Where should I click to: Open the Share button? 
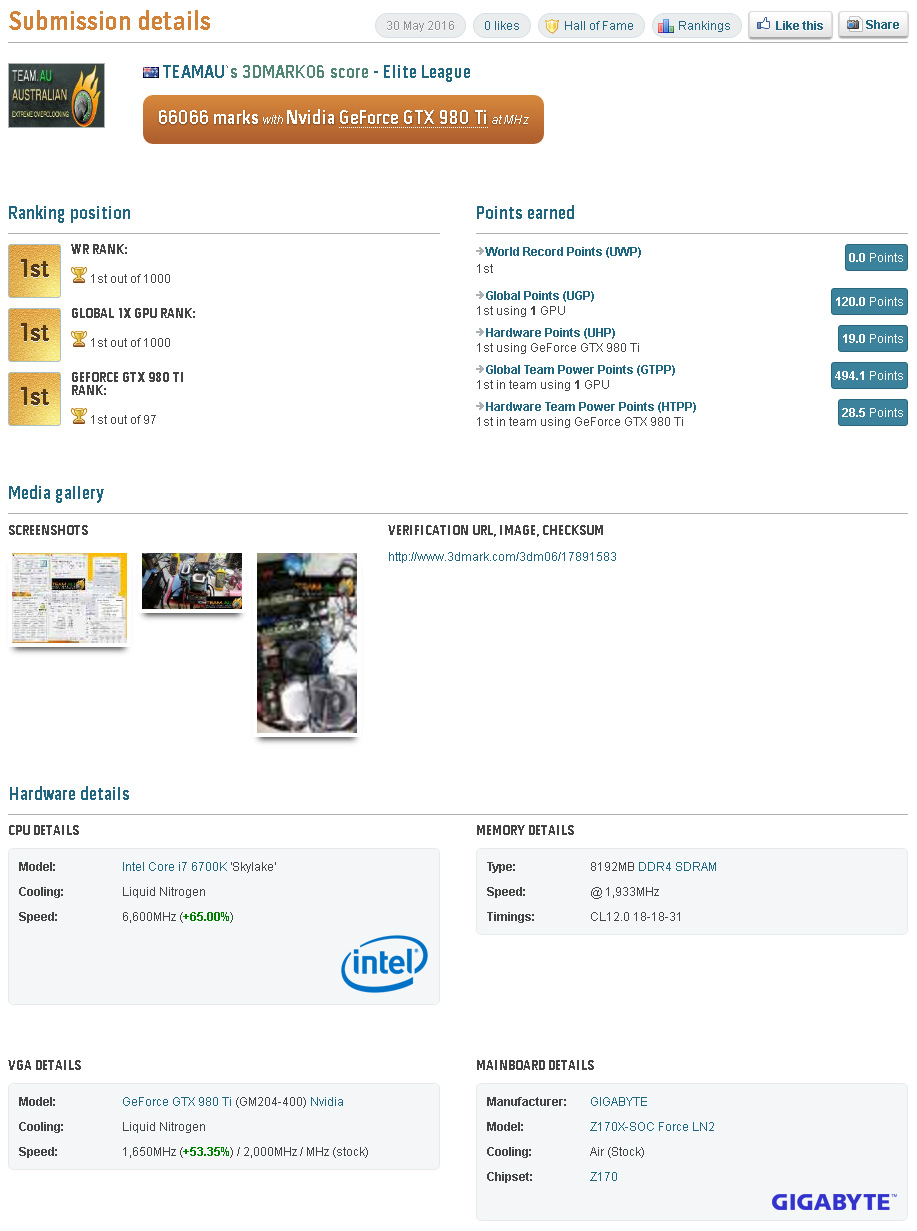click(x=873, y=25)
